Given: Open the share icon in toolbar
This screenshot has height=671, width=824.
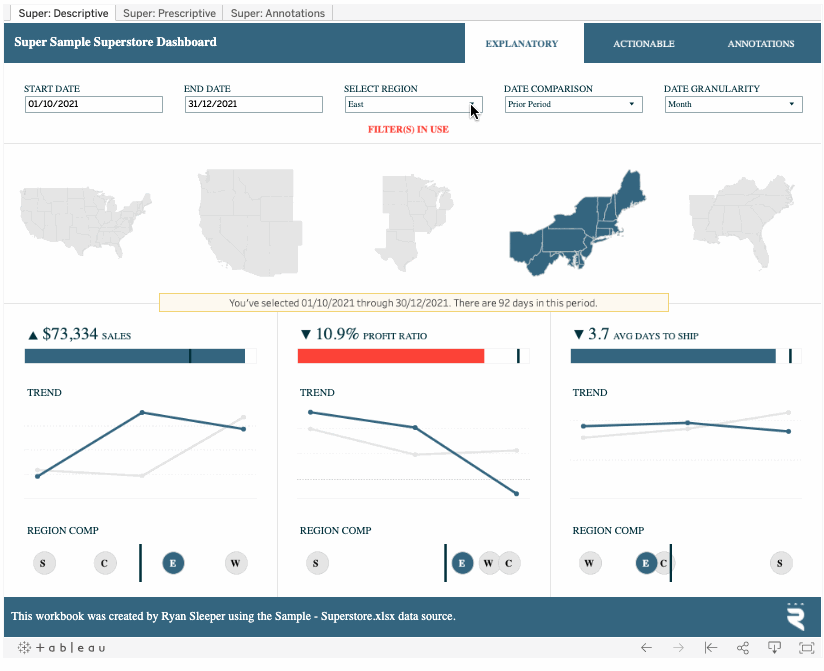Looking at the screenshot, I should tap(743, 648).
